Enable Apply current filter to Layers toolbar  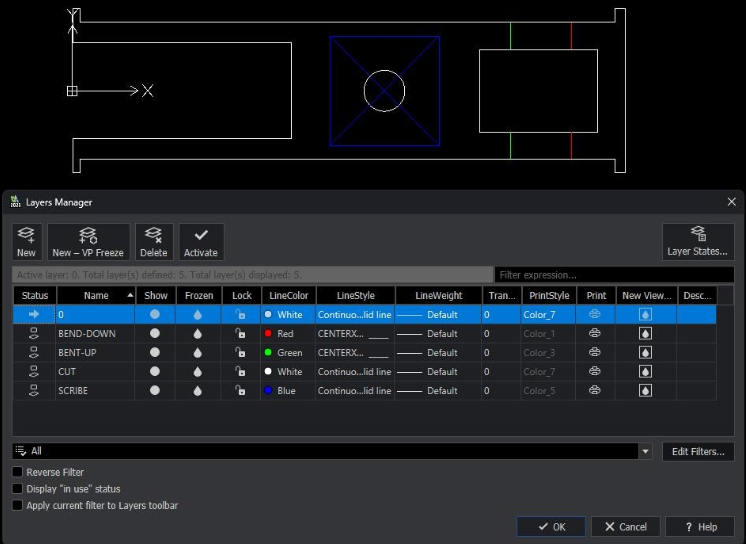pos(18,506)
